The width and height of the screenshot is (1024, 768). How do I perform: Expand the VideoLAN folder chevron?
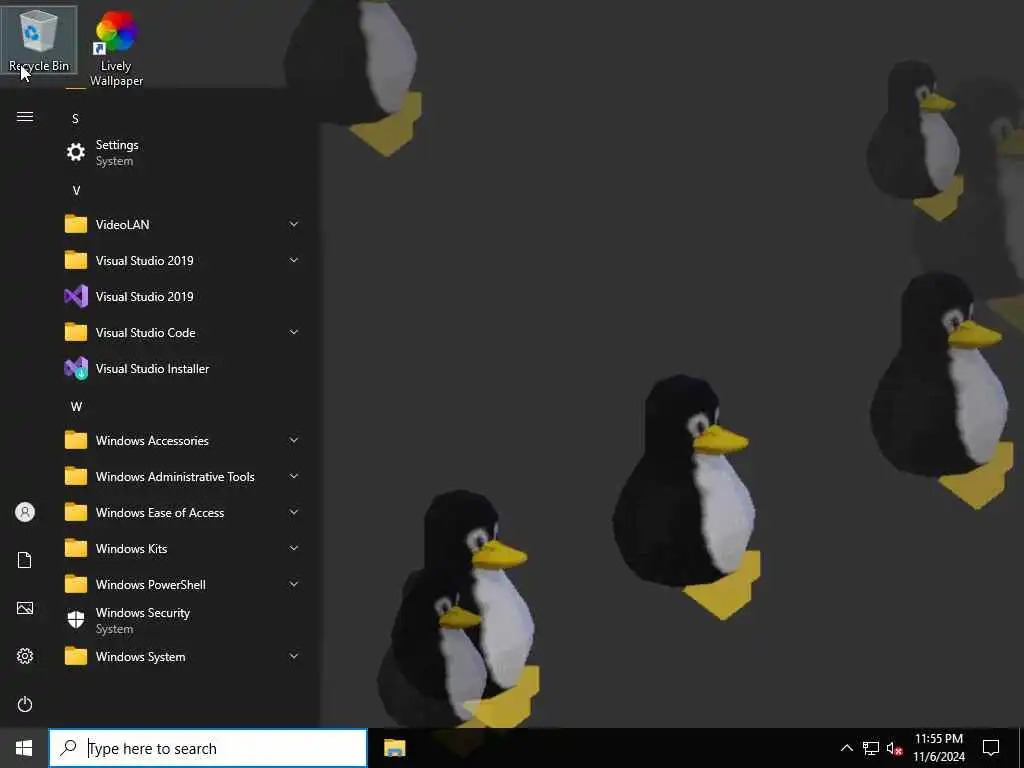tap(294, 224)
